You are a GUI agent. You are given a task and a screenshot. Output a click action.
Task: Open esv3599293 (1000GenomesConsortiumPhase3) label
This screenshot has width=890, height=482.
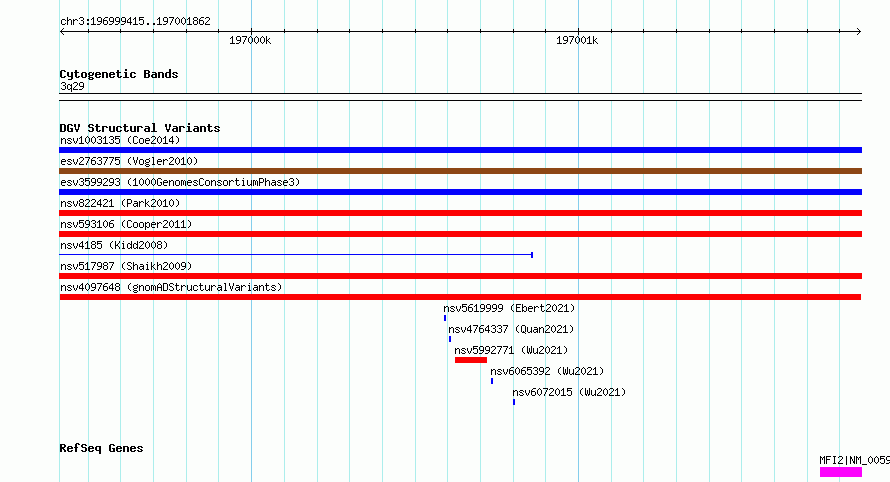(x=180, y=182)
